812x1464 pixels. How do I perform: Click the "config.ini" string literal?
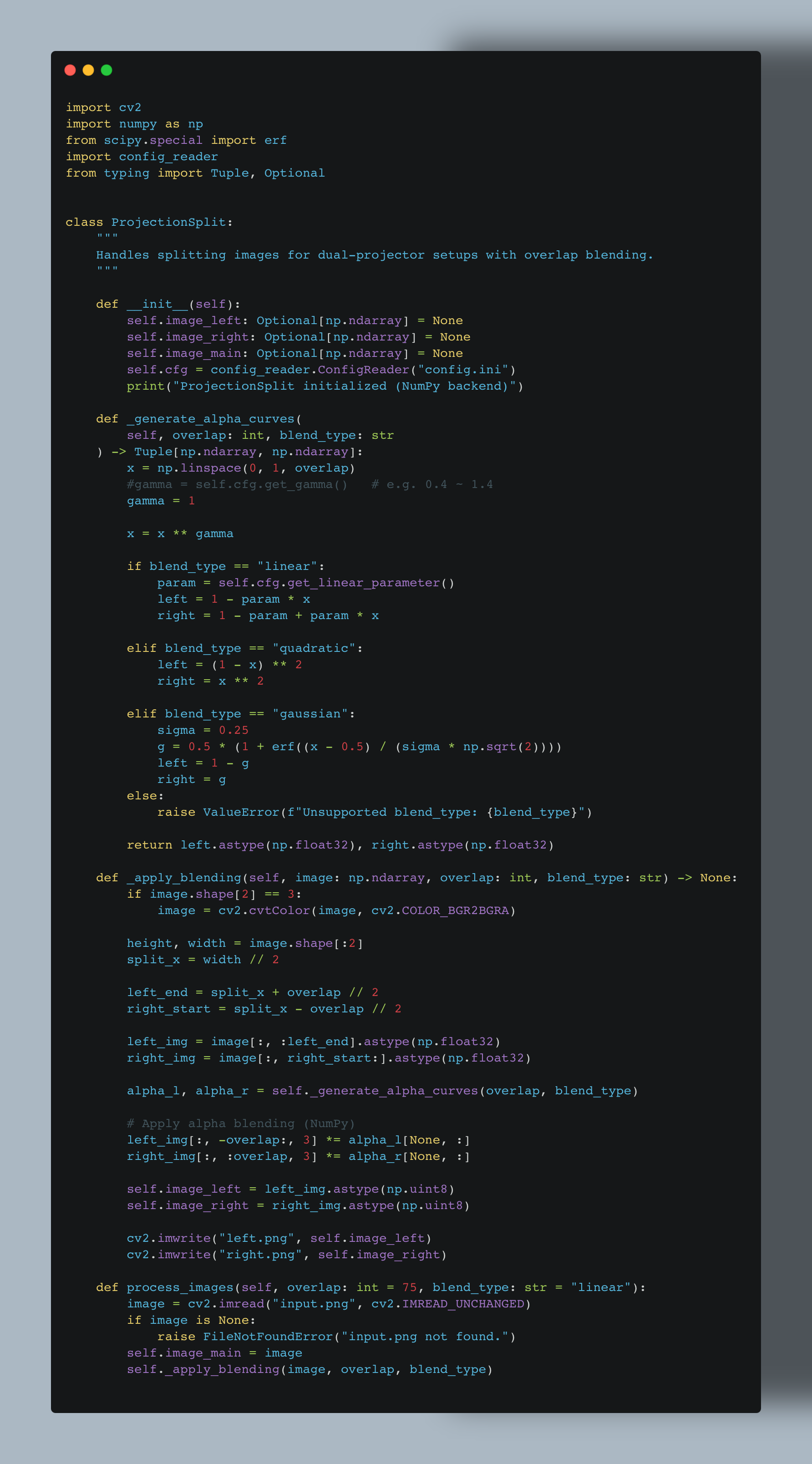coord(462,369)
